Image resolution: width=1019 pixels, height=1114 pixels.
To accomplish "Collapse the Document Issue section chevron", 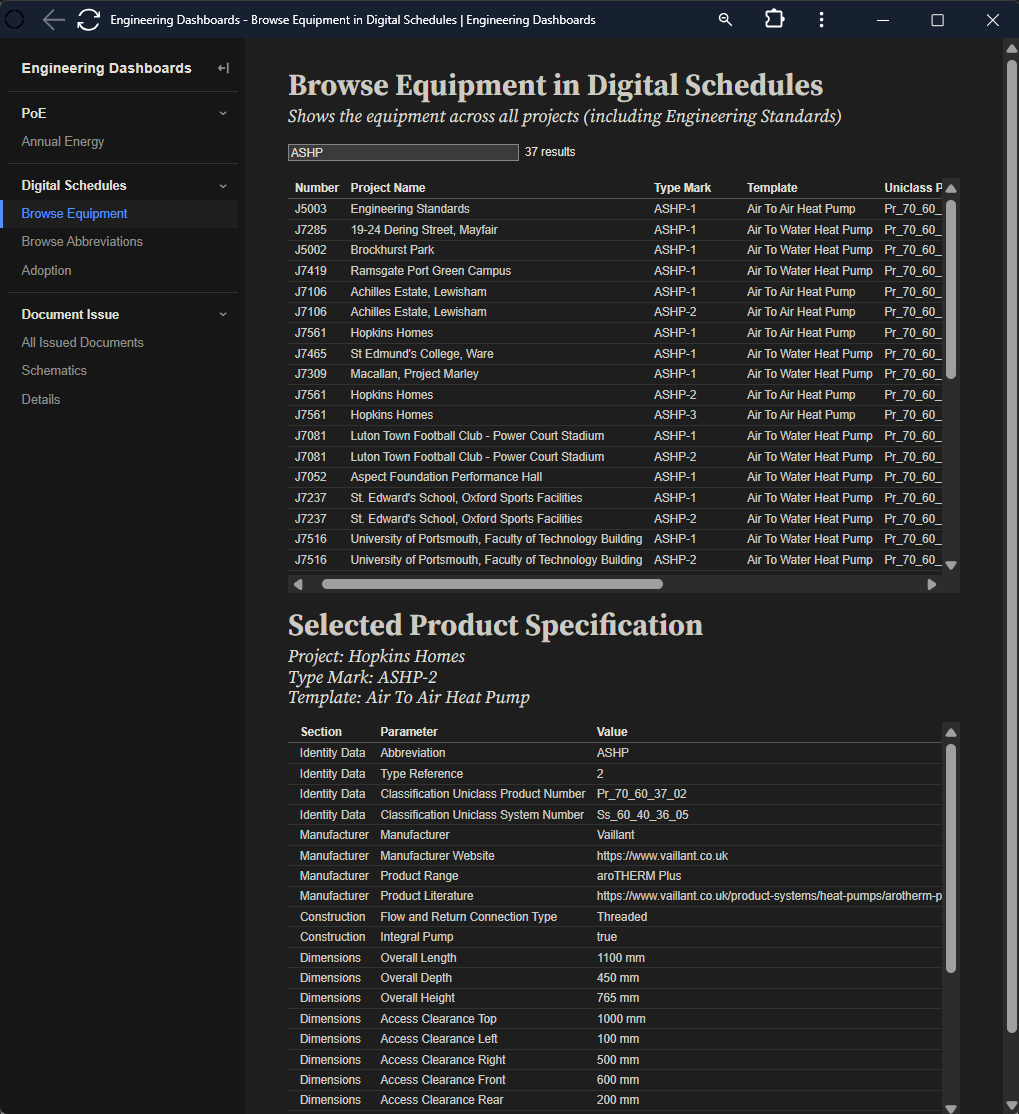I will (x=223, y=314).
